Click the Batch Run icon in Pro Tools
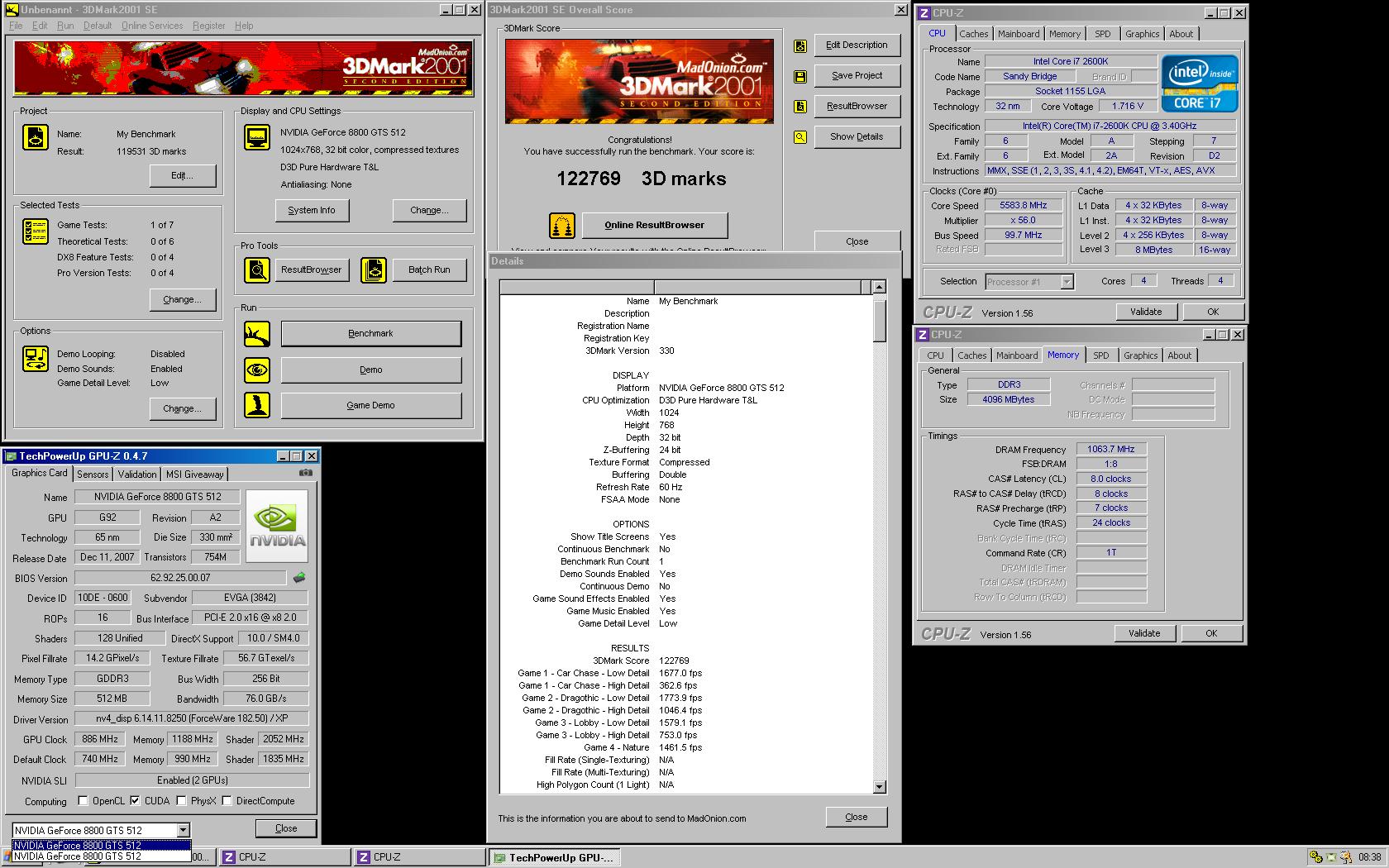The image size is (1389, 868). 374,269
